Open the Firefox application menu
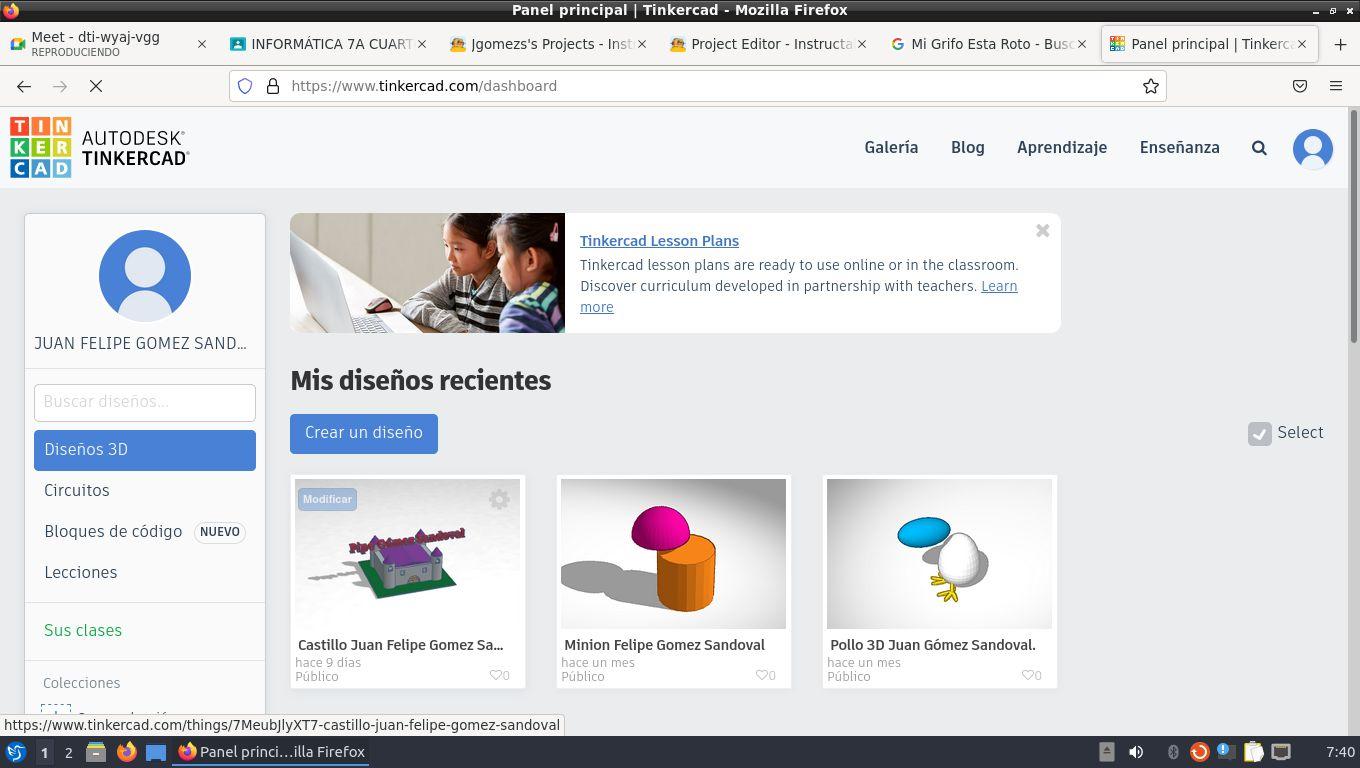The width and height of the screenshot is (1360, 768). 1336,86
